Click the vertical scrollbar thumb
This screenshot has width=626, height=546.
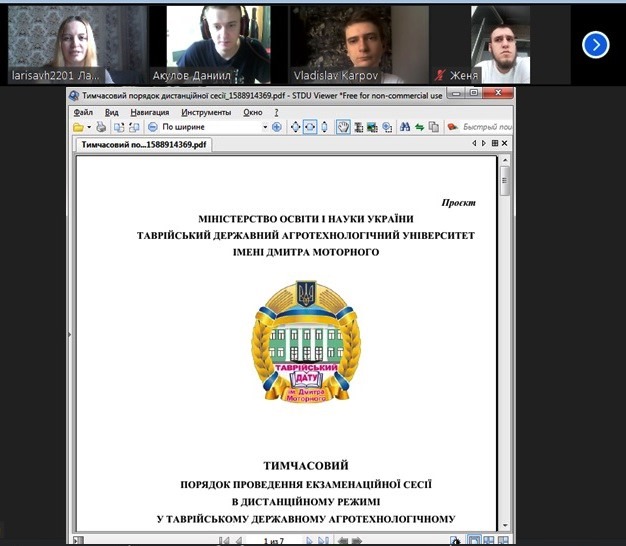(505, 181)
